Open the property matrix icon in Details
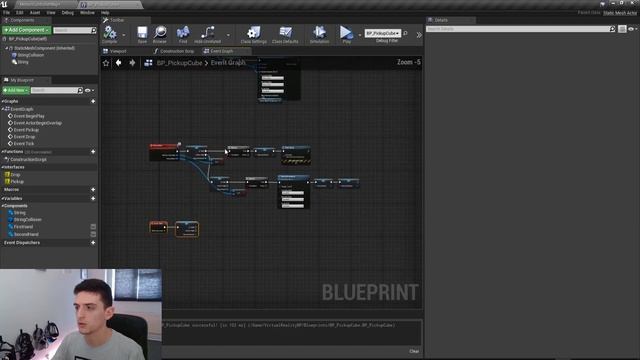The image size is (640, 360). point(622,29)
